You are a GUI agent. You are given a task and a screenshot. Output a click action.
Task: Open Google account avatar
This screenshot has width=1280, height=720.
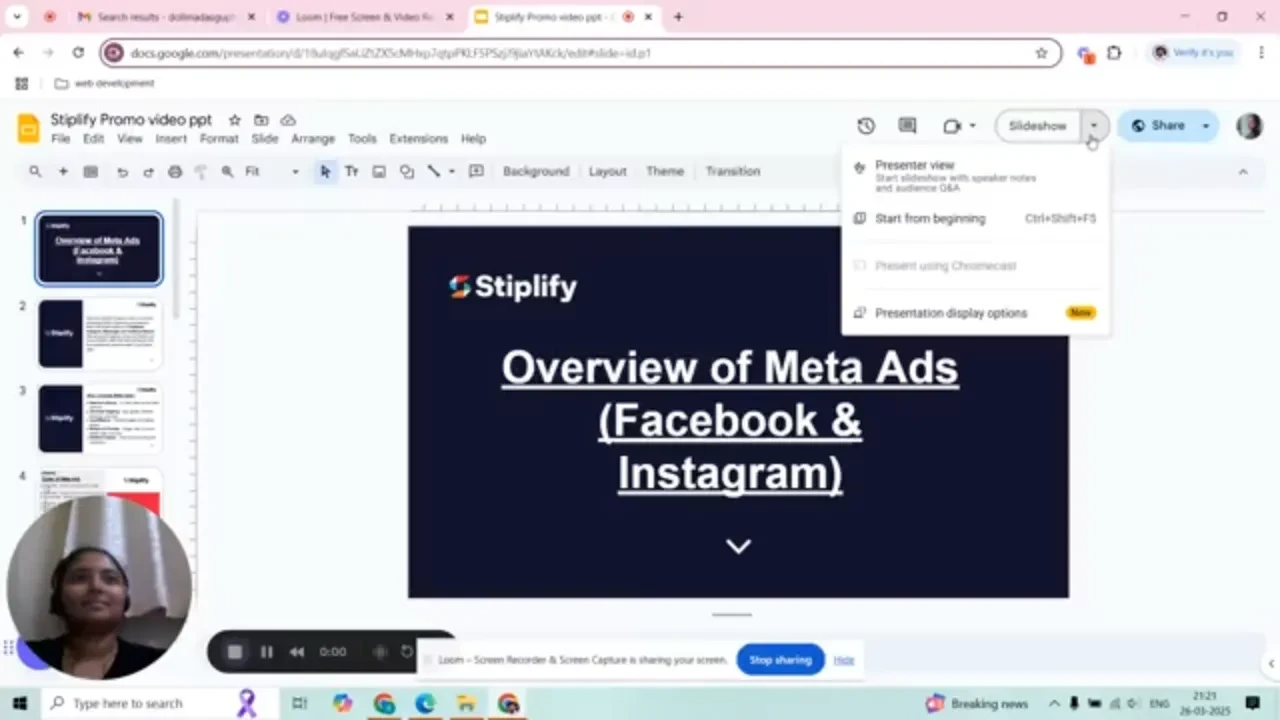(1249, 126)
